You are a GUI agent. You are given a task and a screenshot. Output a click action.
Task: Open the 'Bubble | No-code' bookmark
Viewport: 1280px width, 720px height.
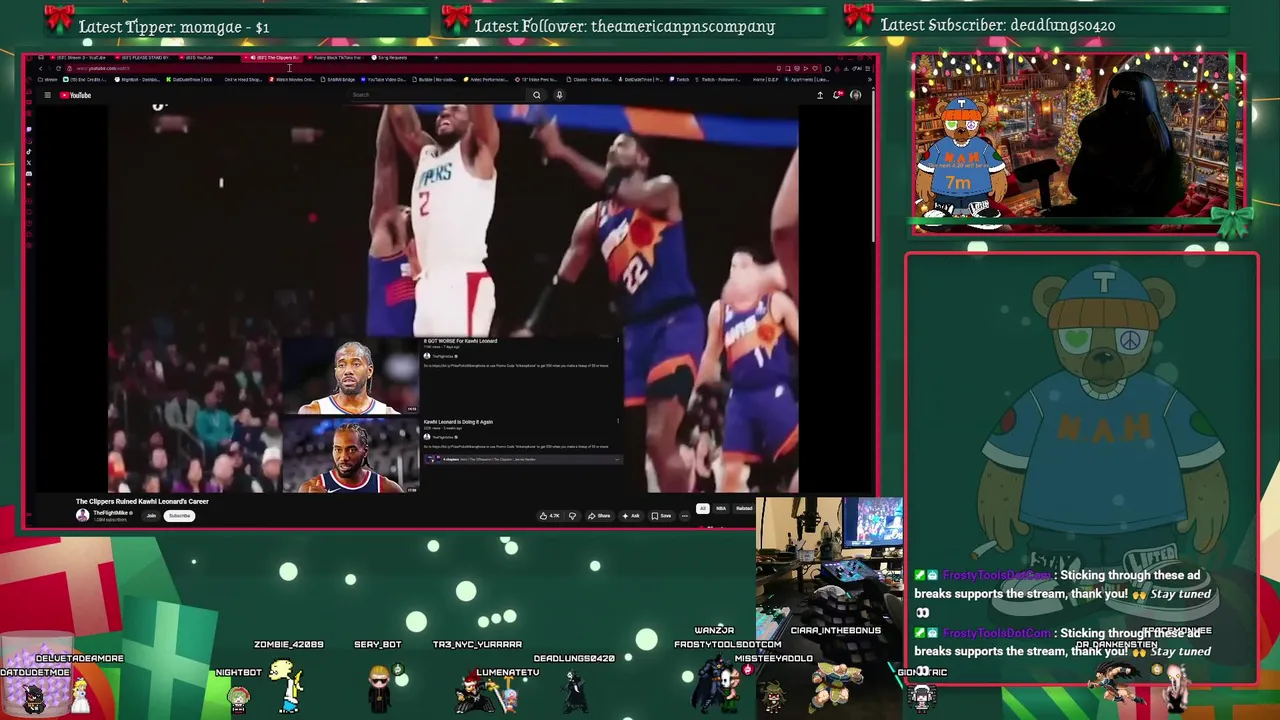[x=432, y=80]
